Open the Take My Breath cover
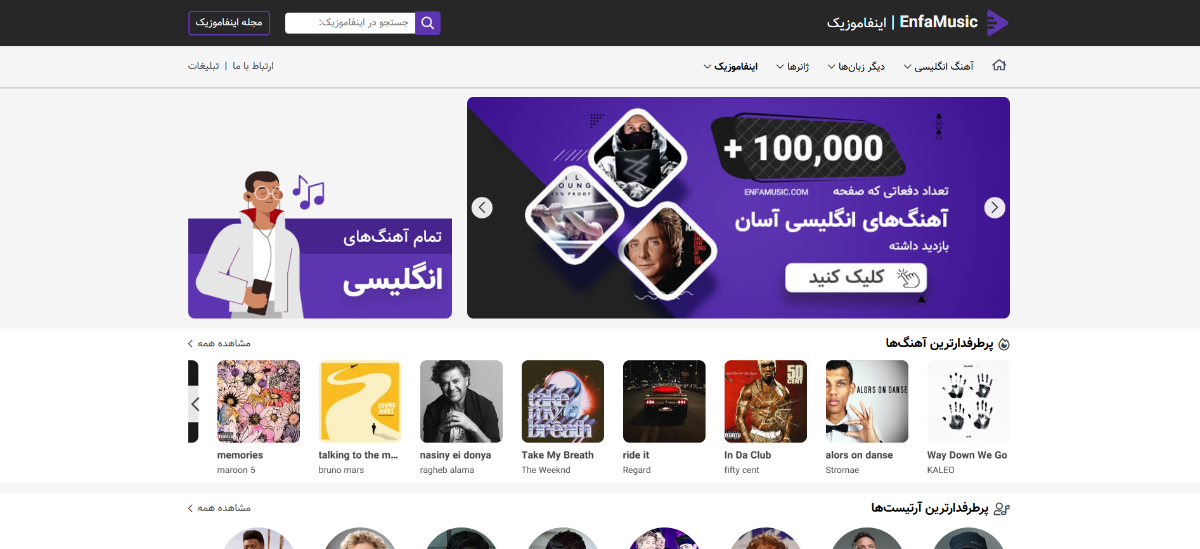 pyautogui.click(x=563, y=401)
